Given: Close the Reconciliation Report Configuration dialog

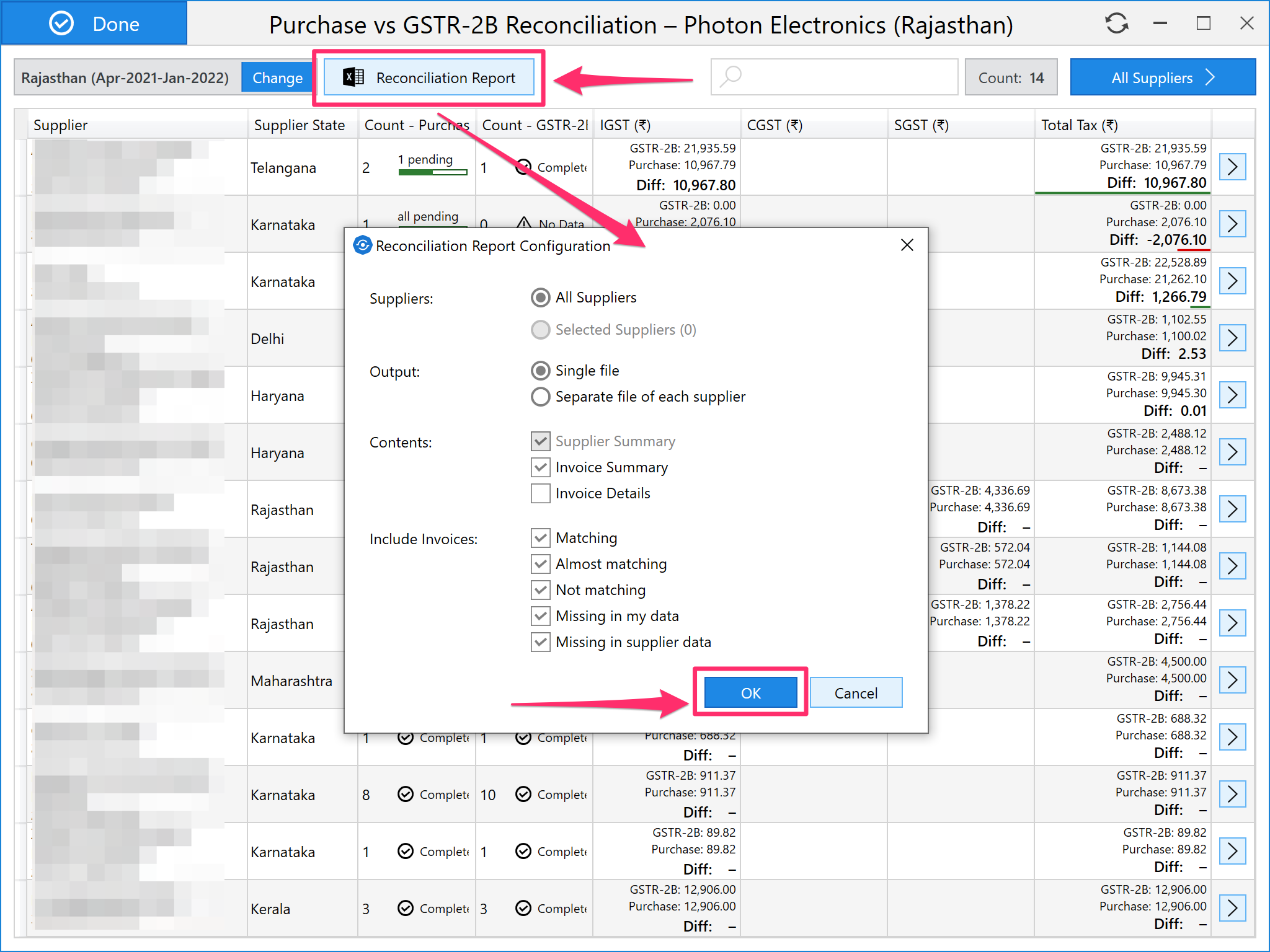Looking at the screenshot, I should 907,245.
